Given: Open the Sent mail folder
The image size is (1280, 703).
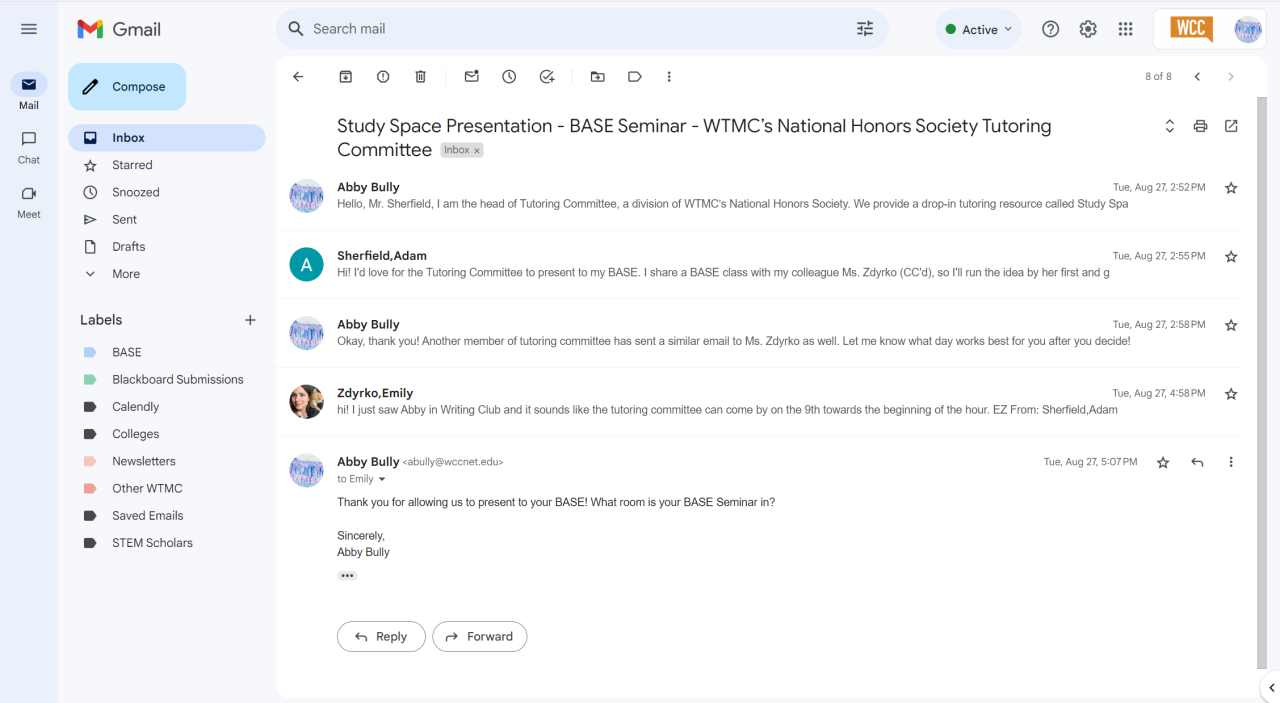Looking at the screenshot, I should [125, 220].
